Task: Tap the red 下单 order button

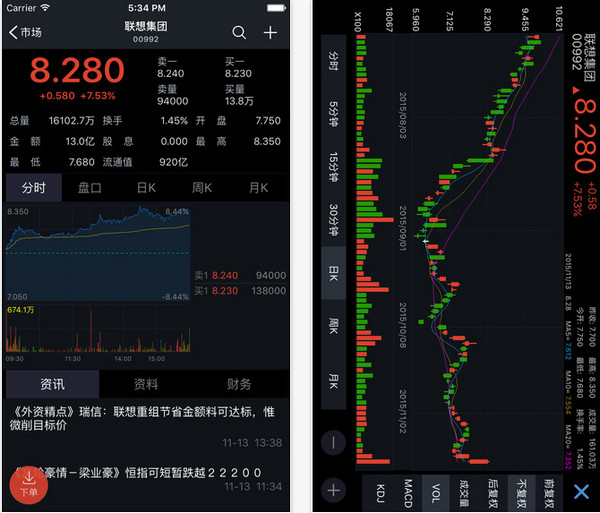Action: (29, 485)
